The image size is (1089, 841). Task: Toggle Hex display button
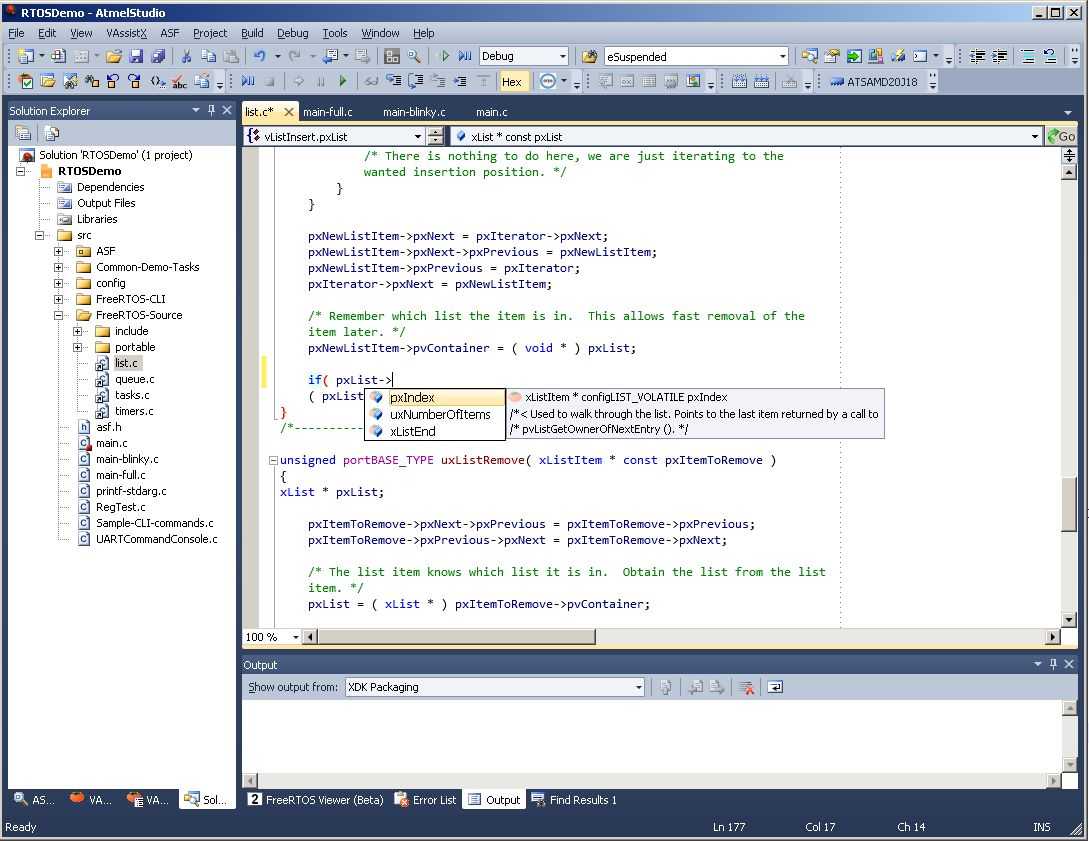click(x=512, y=81)
